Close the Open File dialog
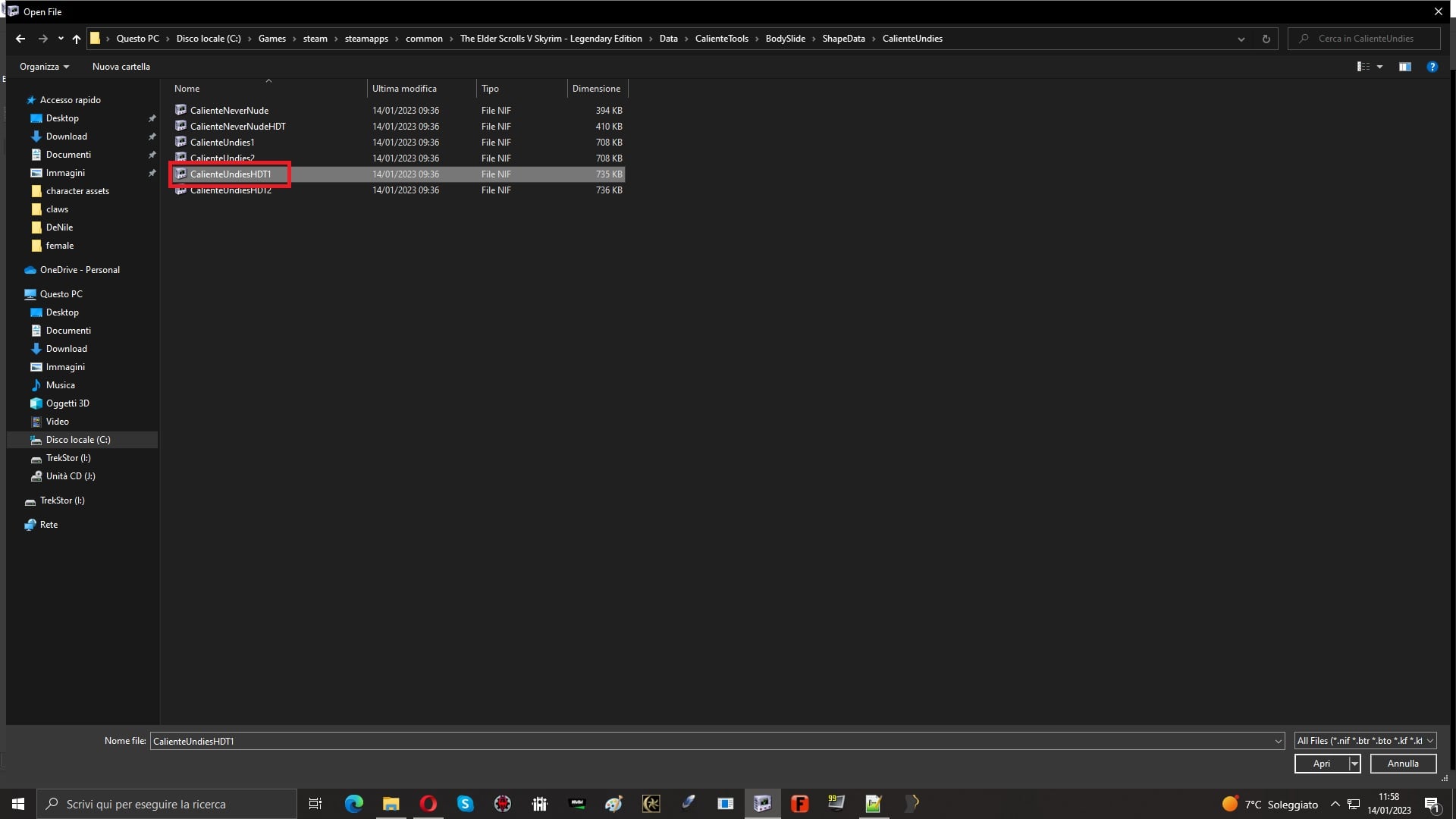 (1438, 11)
